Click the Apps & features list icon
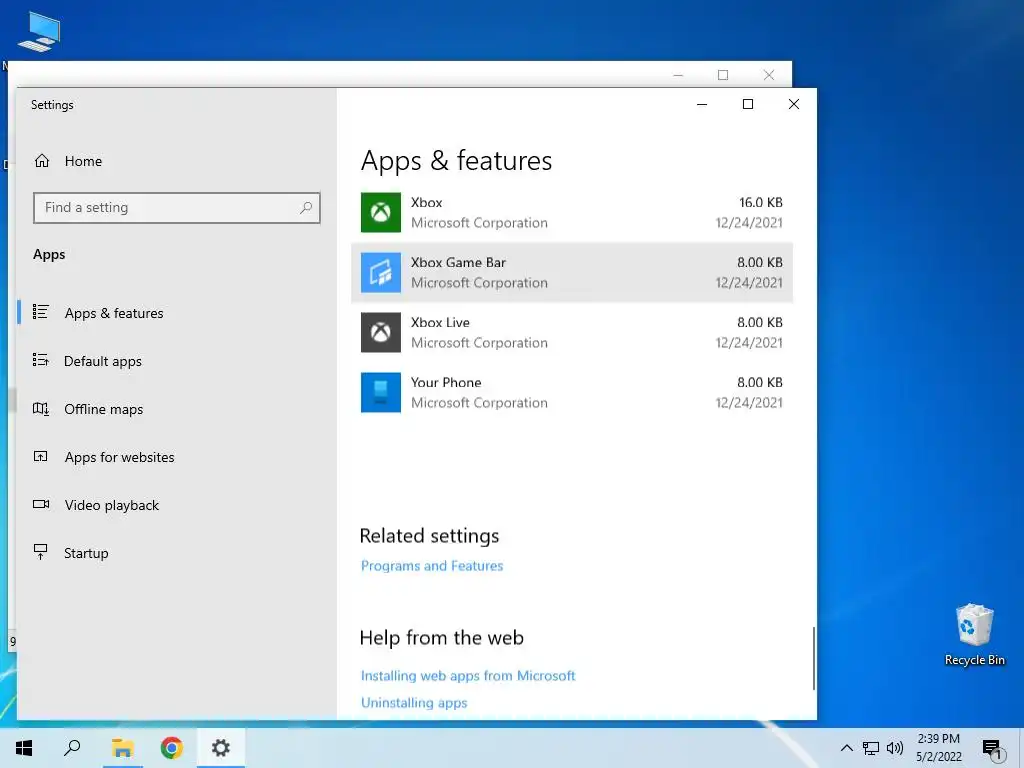This screenshot has width=1024, height=768. (x=40, y=312)
